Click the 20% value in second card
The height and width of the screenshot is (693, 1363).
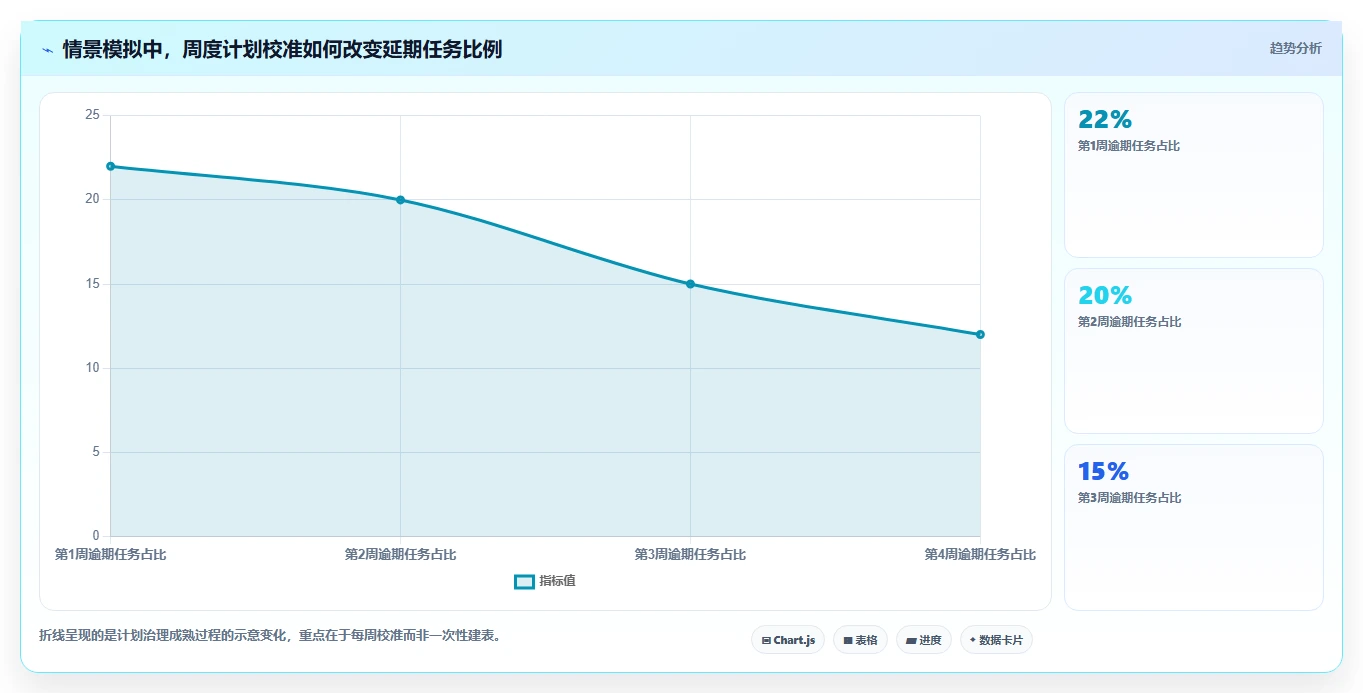pyautogui.click(x=1105, y=296)
